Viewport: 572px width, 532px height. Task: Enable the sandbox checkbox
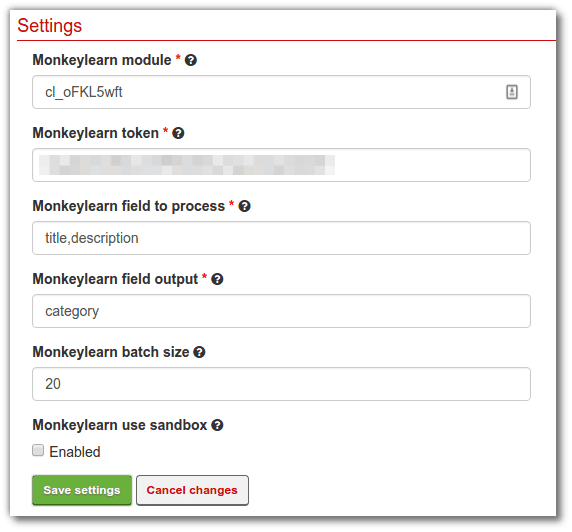38,450
